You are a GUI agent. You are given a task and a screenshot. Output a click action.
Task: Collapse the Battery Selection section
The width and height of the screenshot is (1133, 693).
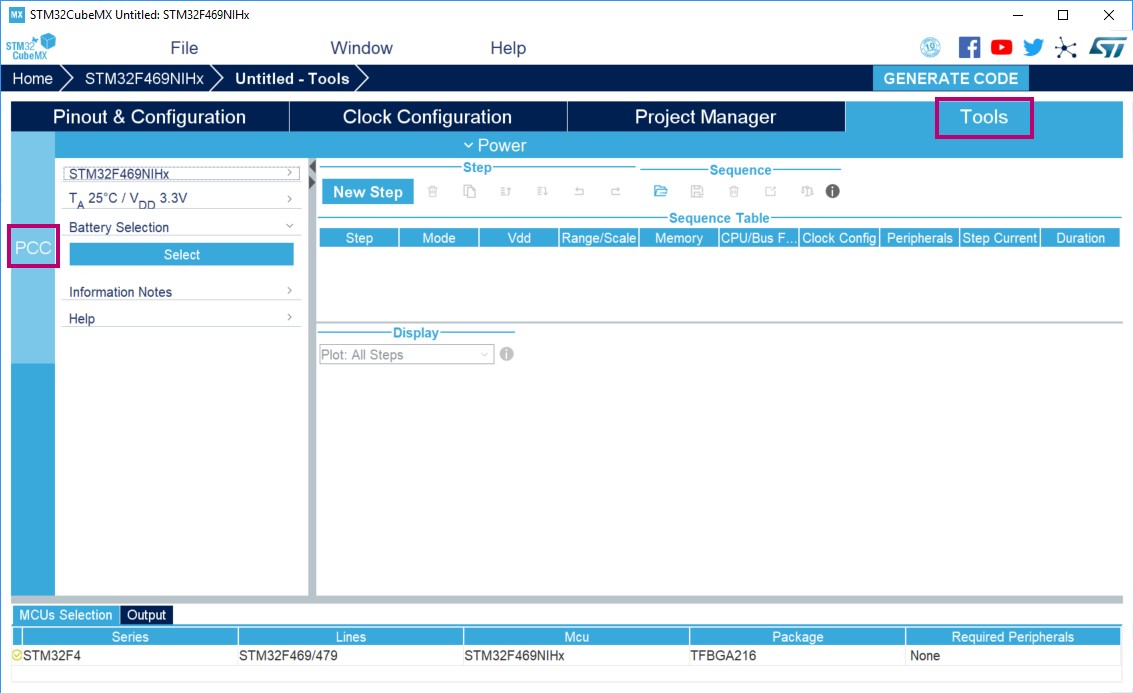coord(181,227)
